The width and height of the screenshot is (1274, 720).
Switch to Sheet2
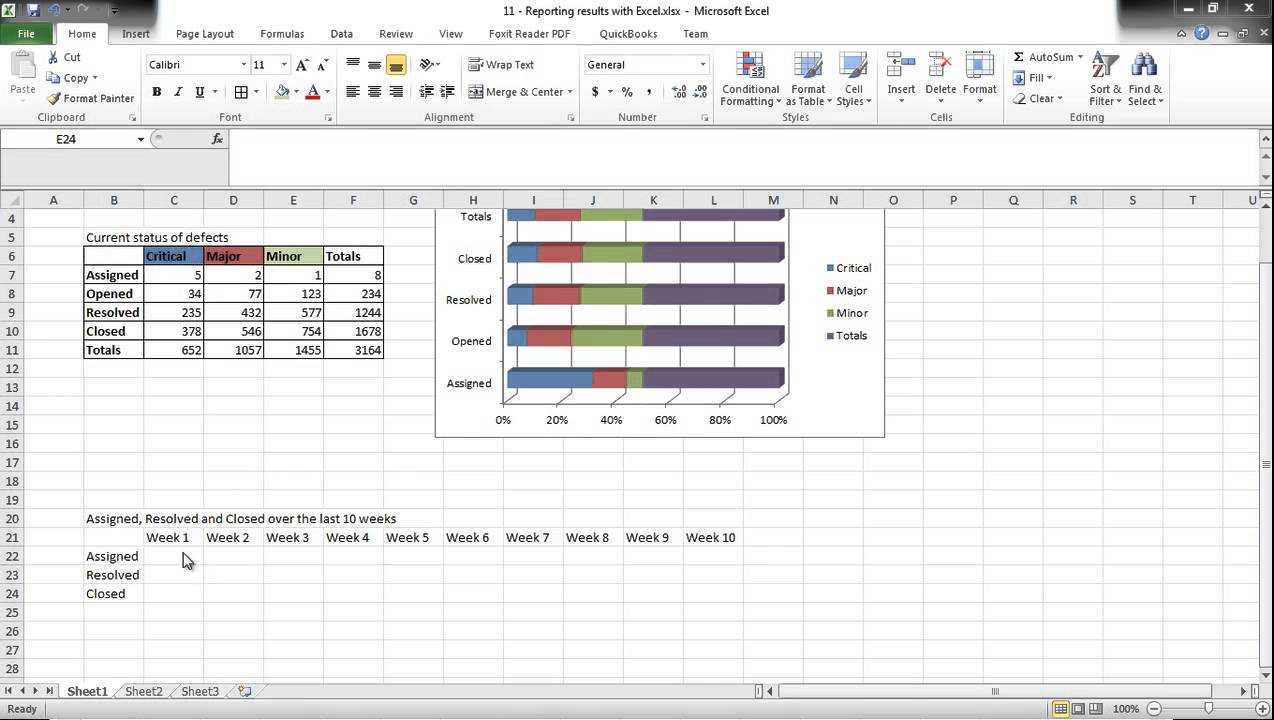142,691
